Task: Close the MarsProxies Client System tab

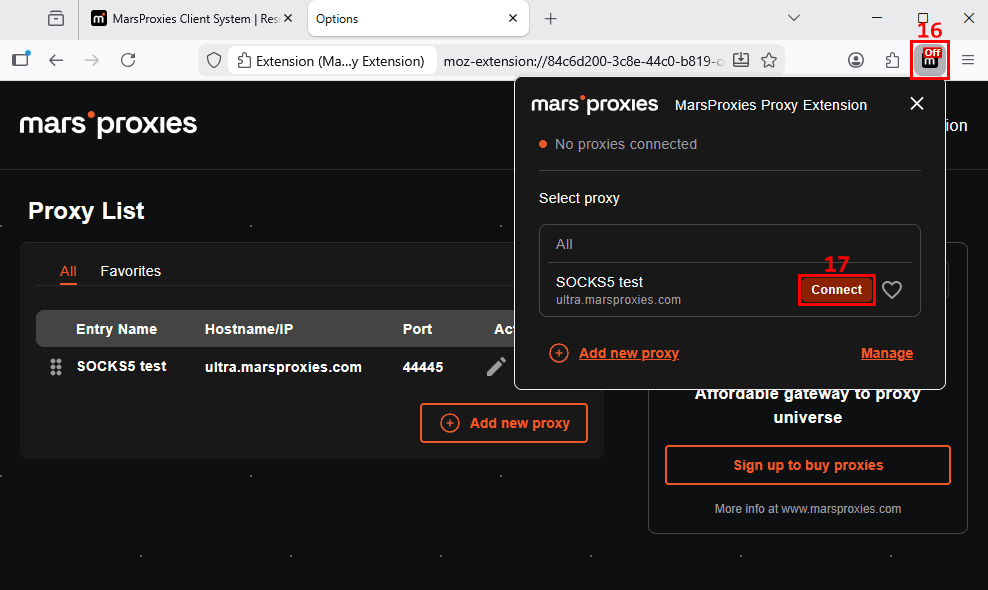Action: [288, 18]
